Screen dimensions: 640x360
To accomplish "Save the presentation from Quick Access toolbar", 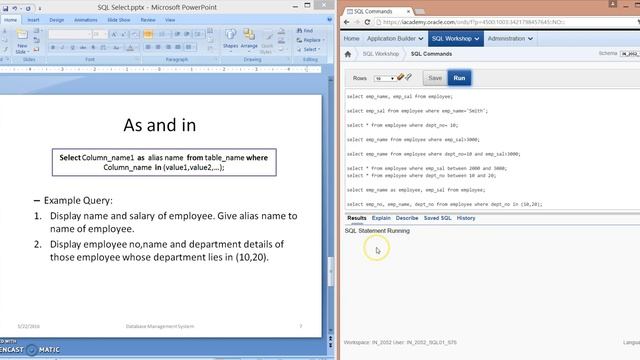I will point(5,8).
